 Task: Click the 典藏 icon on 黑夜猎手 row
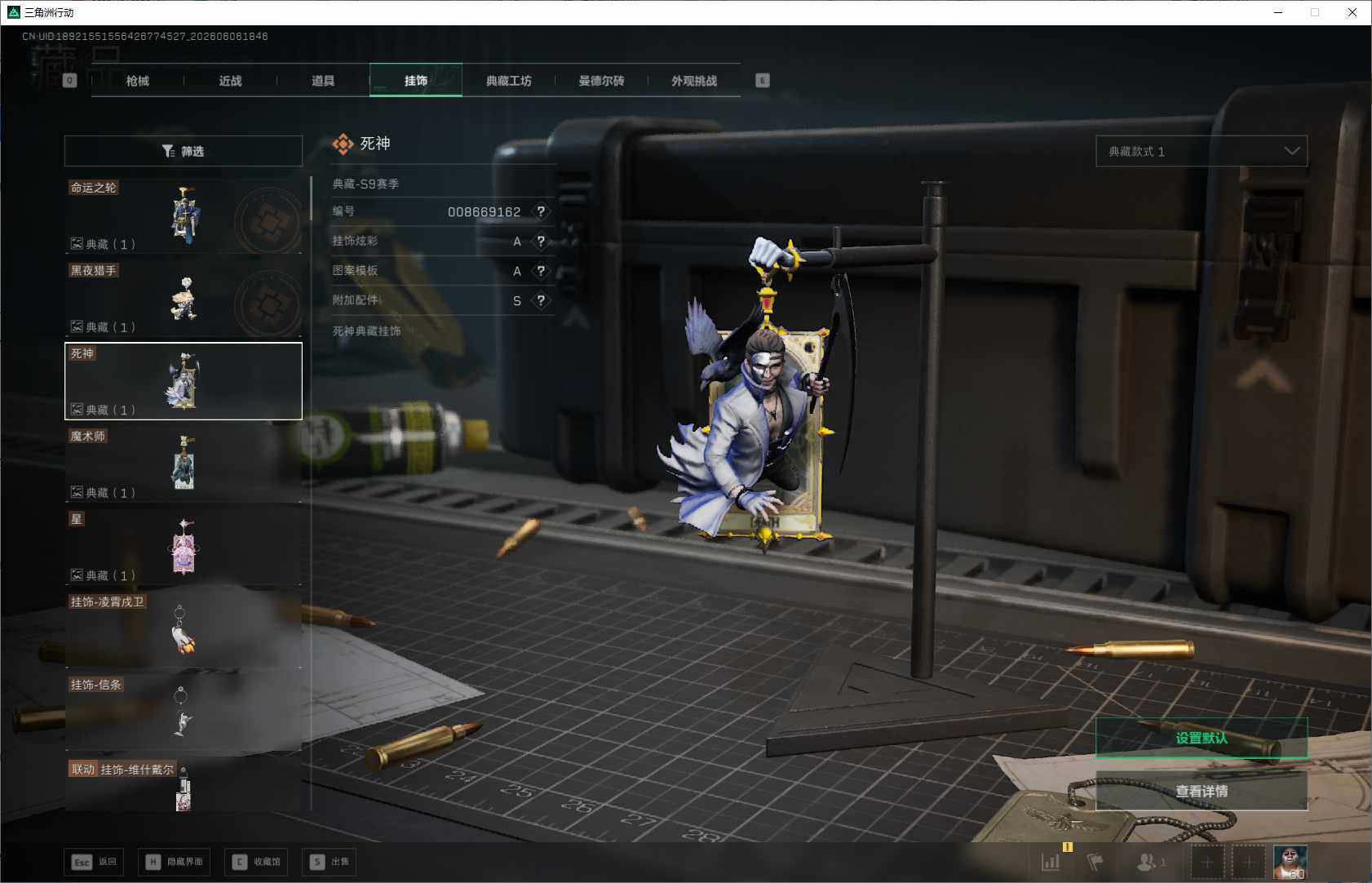76,326
